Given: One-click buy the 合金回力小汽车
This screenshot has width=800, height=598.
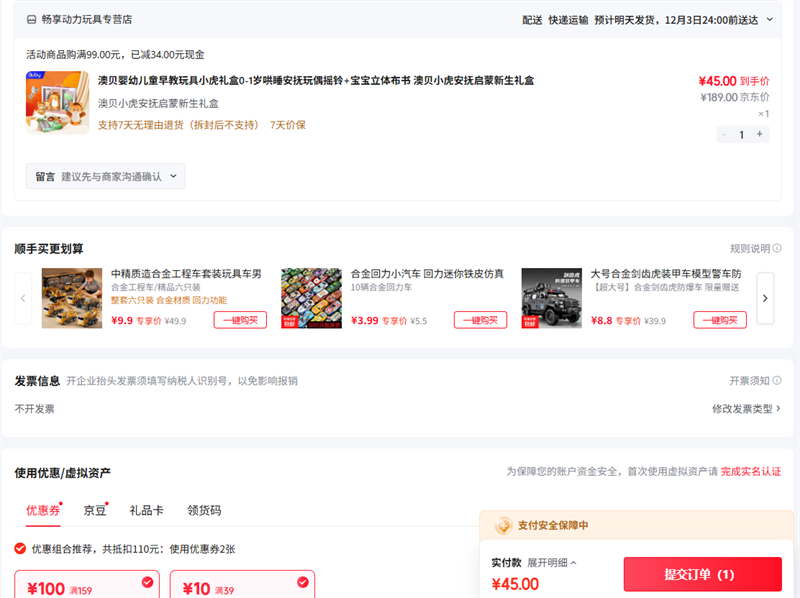Looking at the screenshot, I should click(x=480, y=320).
